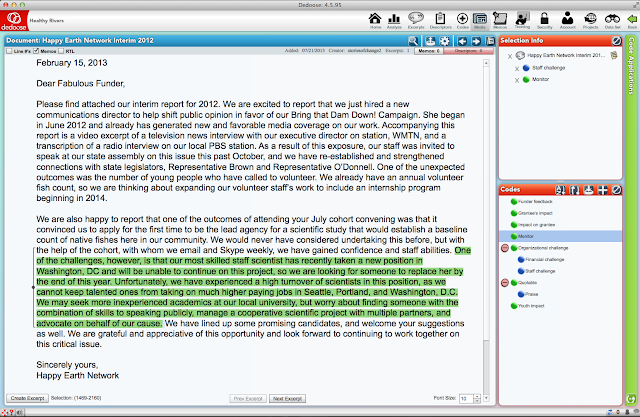Open the Code Applications side tab
The width and height of the screenshot is (640, 417).
[x=631, y=65]
